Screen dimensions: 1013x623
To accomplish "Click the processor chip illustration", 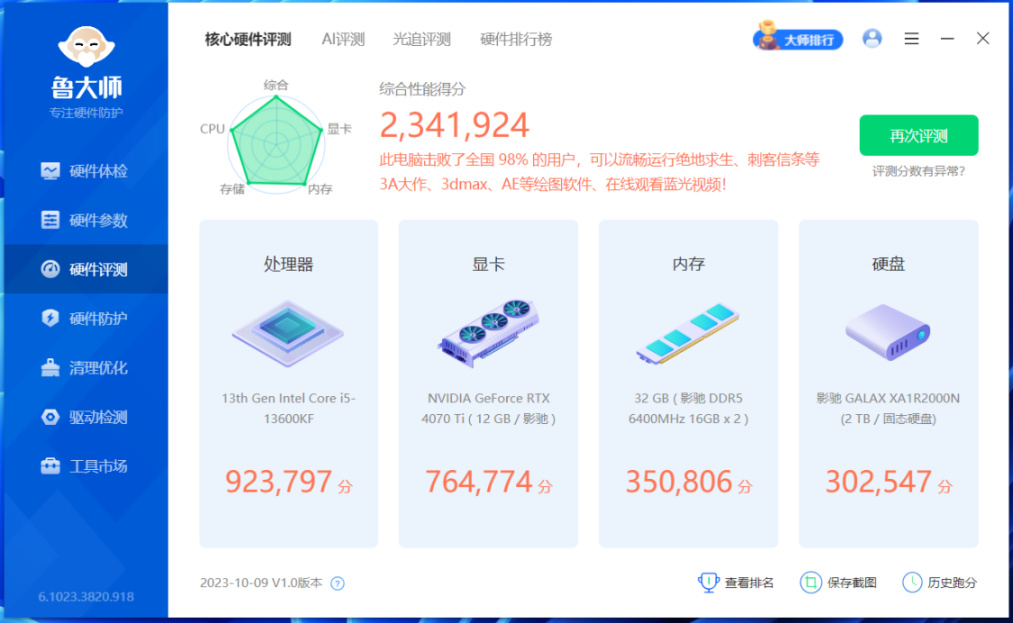I will 288,333.
